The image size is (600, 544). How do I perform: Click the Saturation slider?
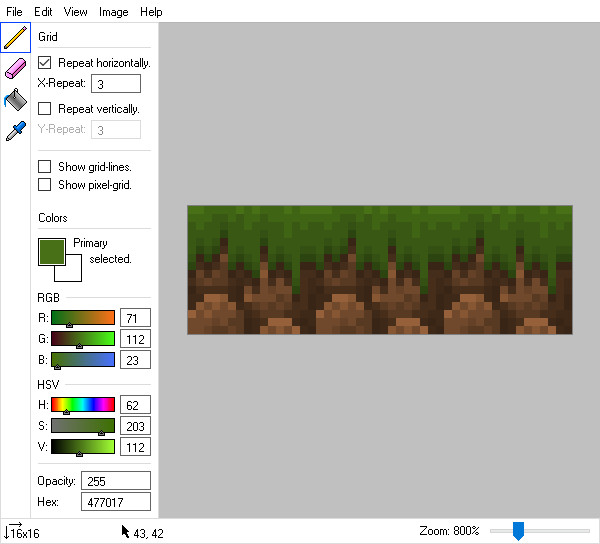[x=83, y=425]
